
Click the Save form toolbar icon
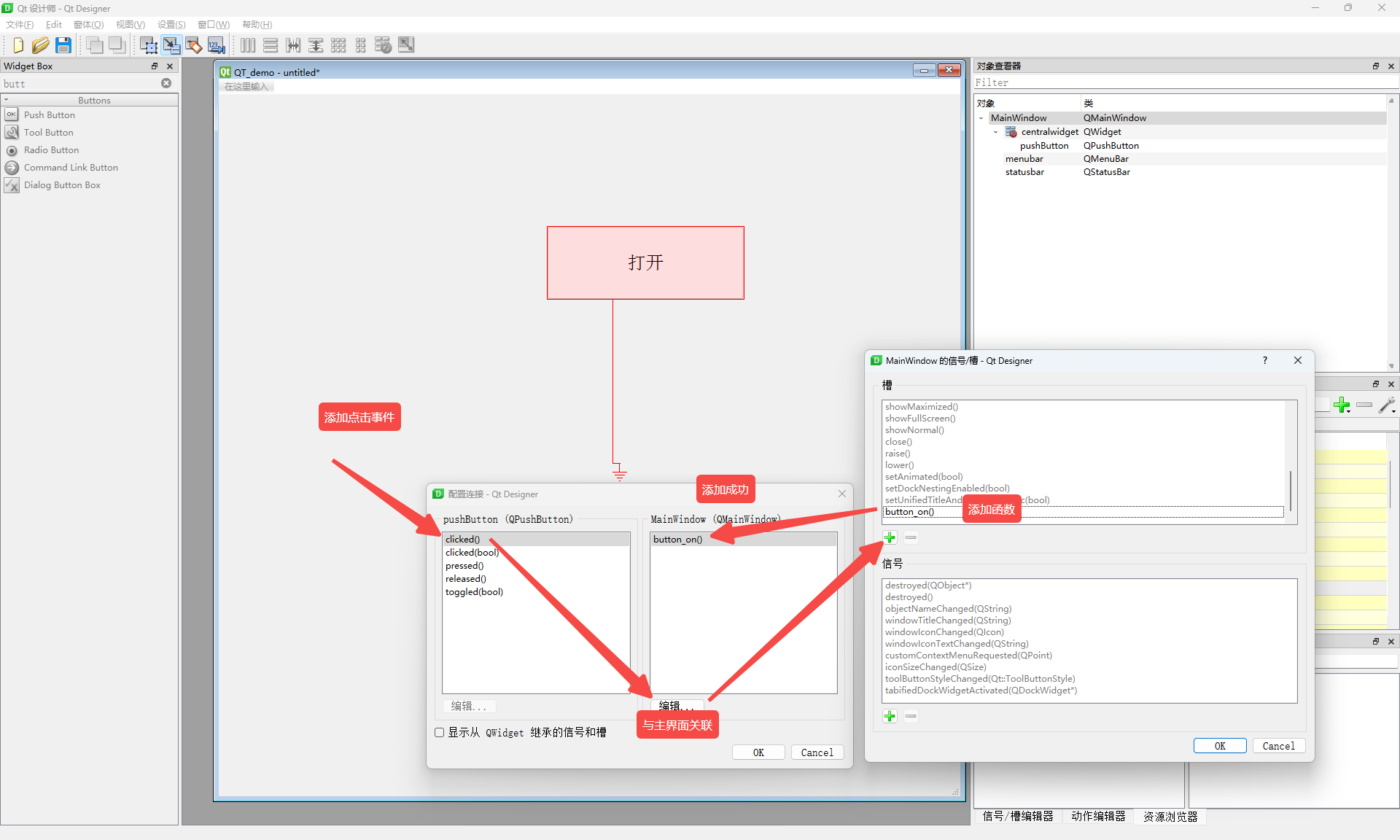(x=63, y=45)
